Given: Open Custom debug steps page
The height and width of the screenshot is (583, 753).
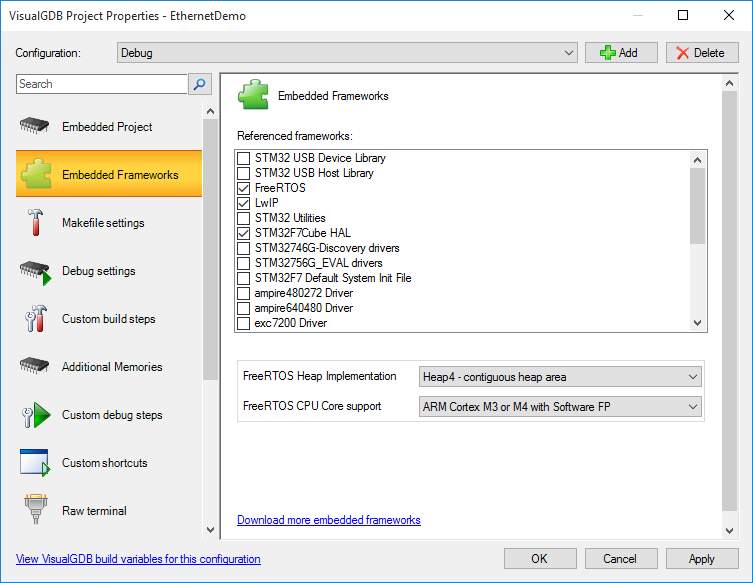Looking at the screenshot, I should pyautogui.click(x=109, y=414).
